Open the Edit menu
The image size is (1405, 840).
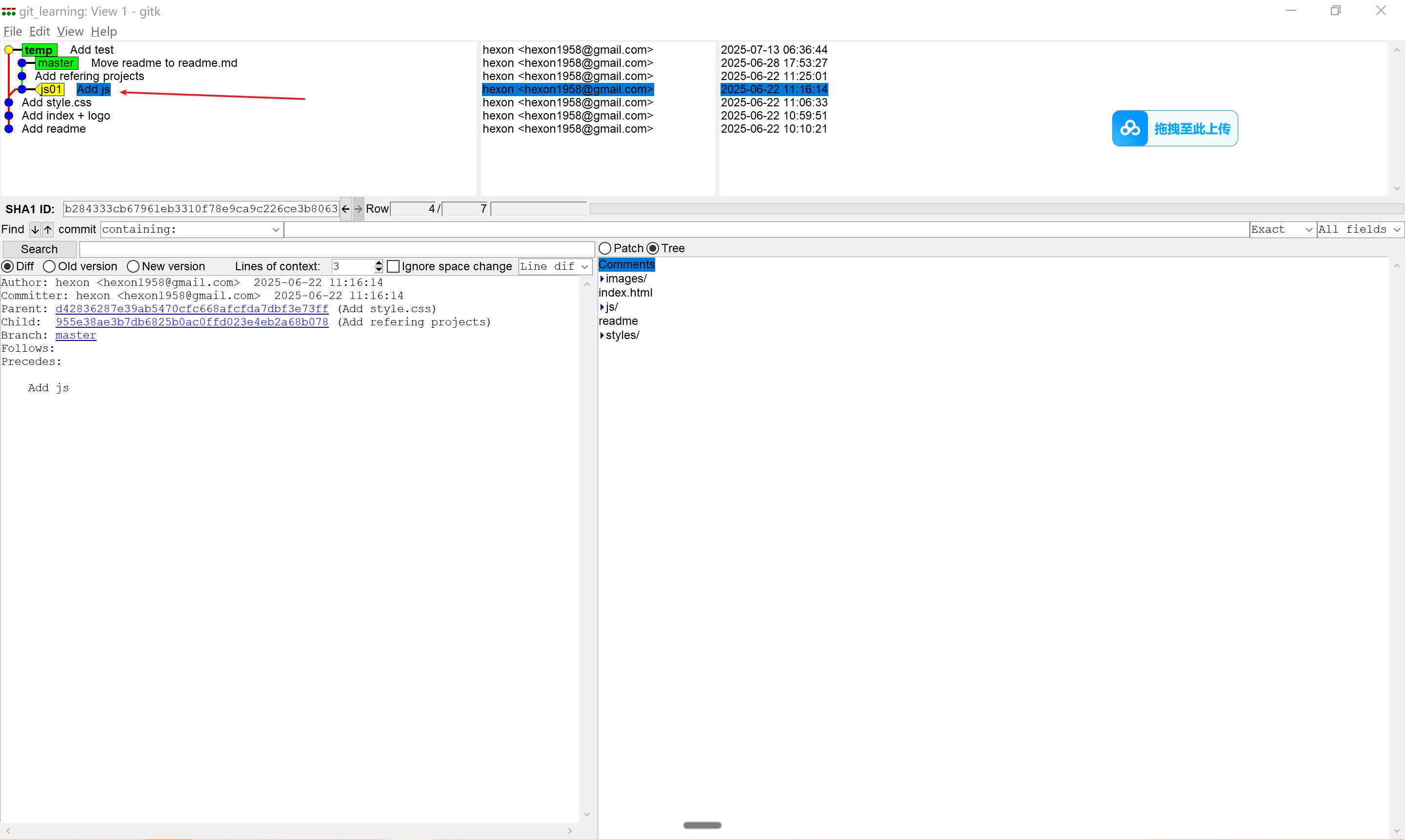[39, 31]
